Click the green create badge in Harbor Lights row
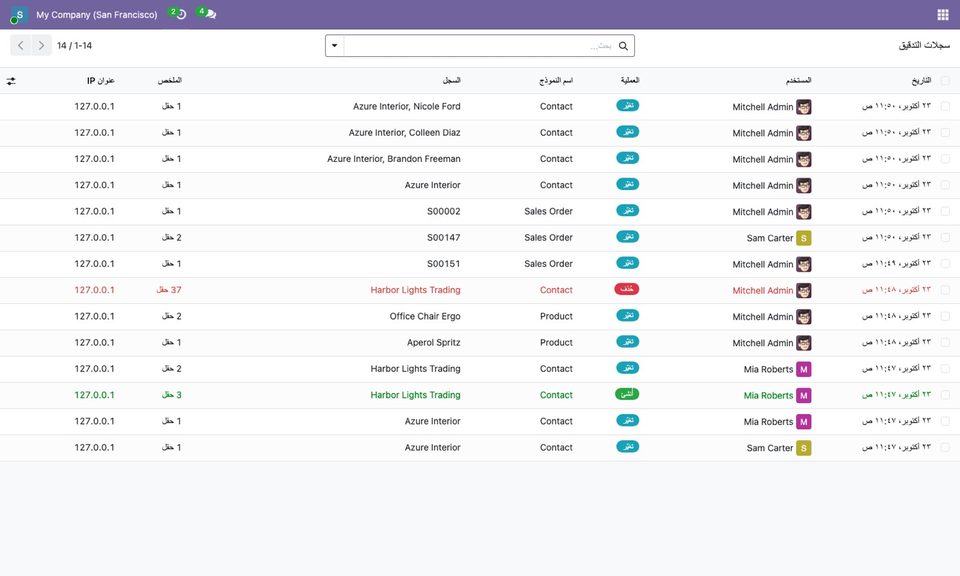This screenshot has width=960, height=576. (x=627, y=394)
